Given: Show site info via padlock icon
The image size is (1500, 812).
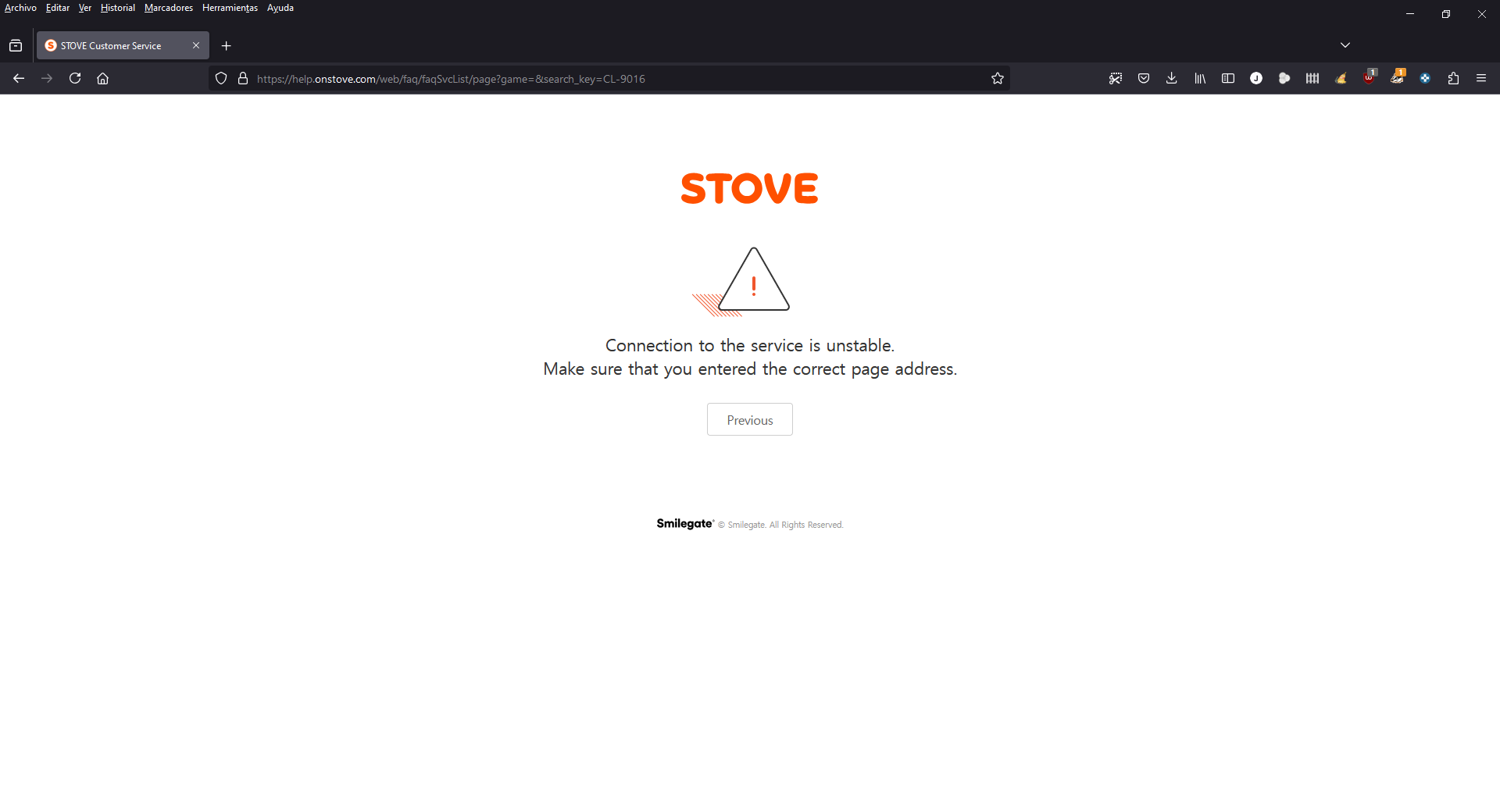Looking at the screenshot, I should 243,78.
